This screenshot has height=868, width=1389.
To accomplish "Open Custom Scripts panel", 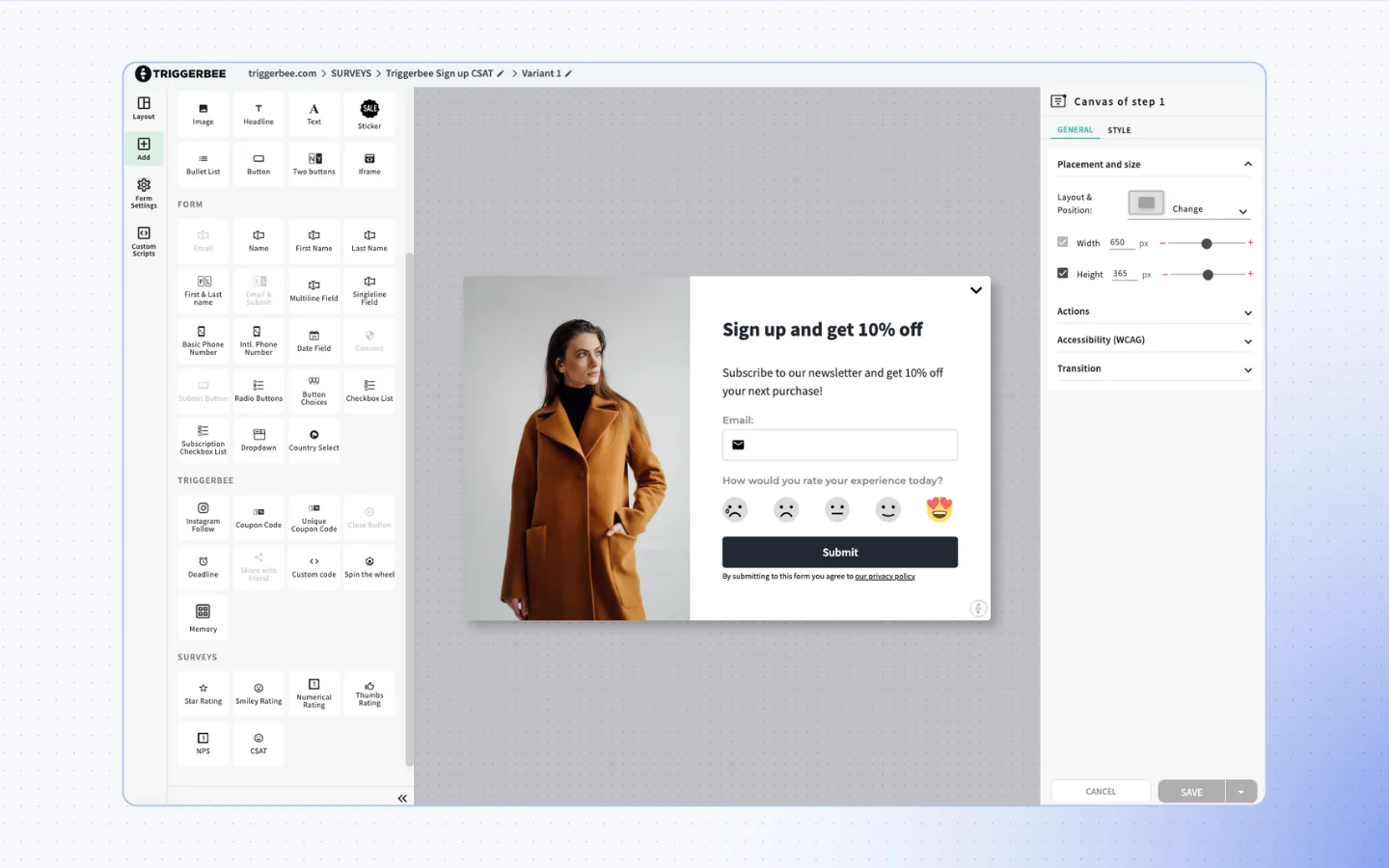I will [x=144, y=241].
